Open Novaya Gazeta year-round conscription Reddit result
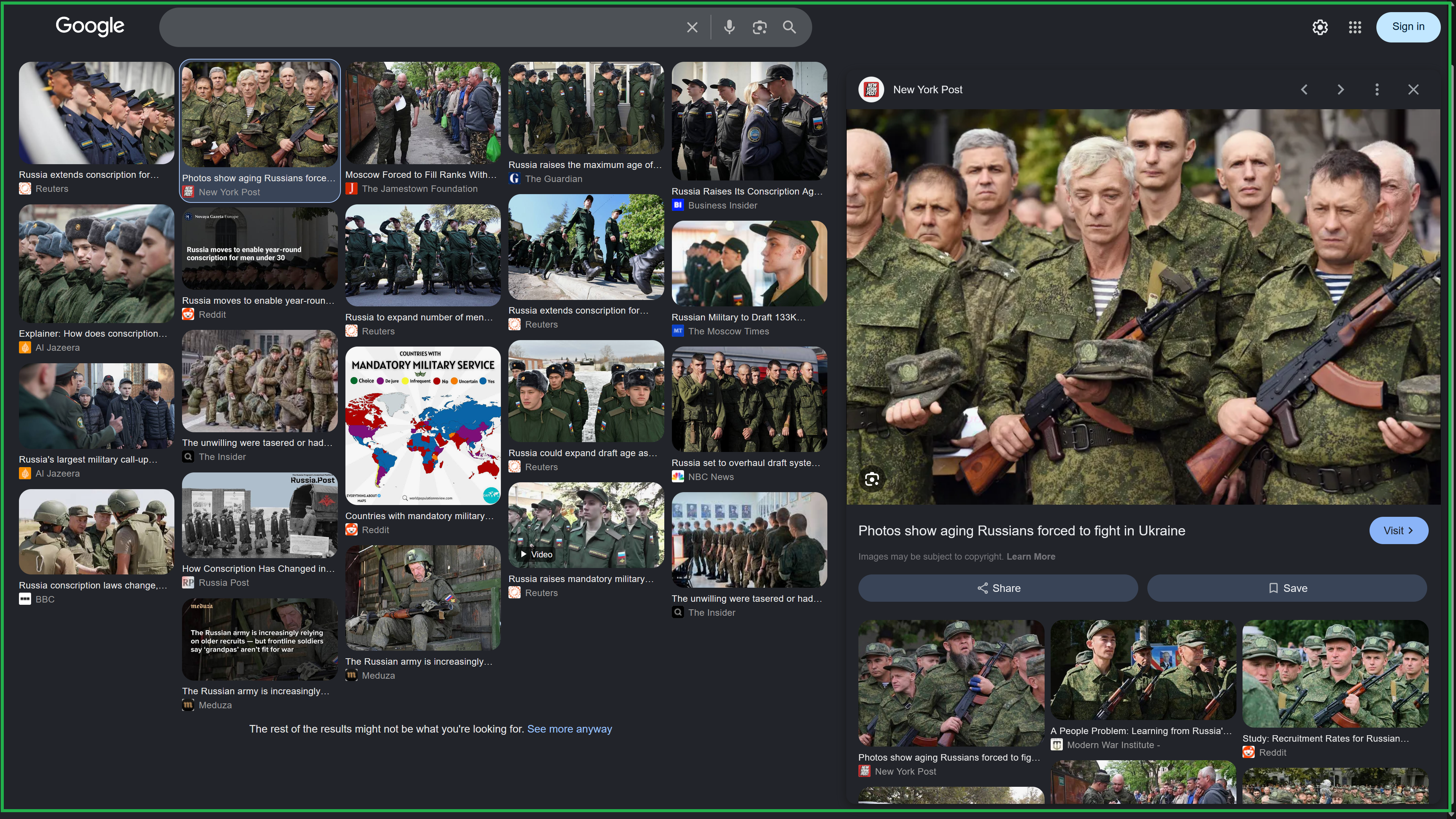The height and width of the screenshot is (819, 1456). point(260,249)
